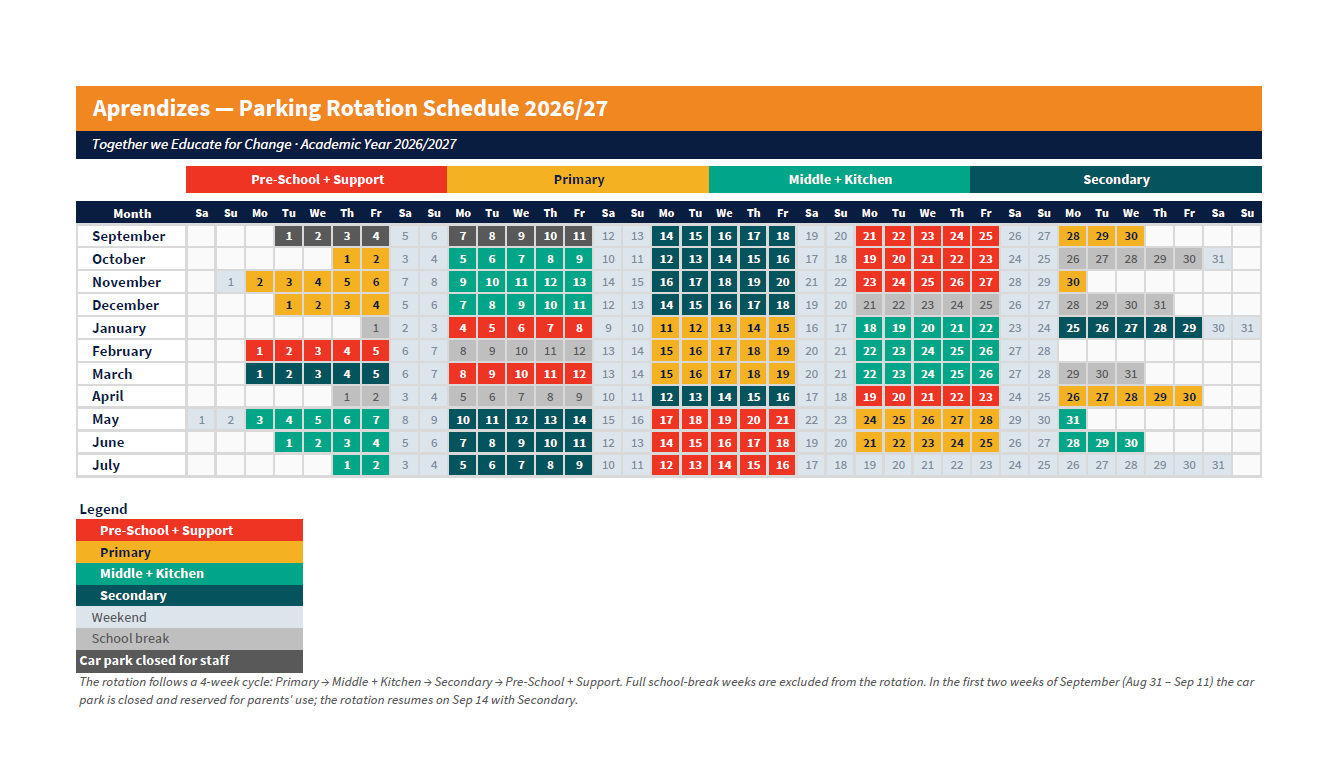Click the dark teal Secondary legend swatch
This screenshot has width=1322, height=770.
pyautogui.click(x=190, y=595)
